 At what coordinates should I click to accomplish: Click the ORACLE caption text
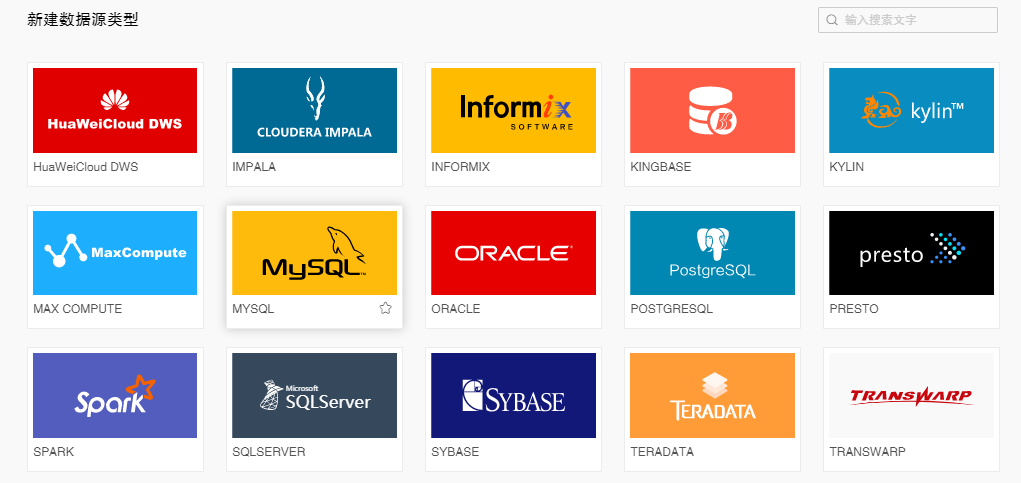coord(456,309)
